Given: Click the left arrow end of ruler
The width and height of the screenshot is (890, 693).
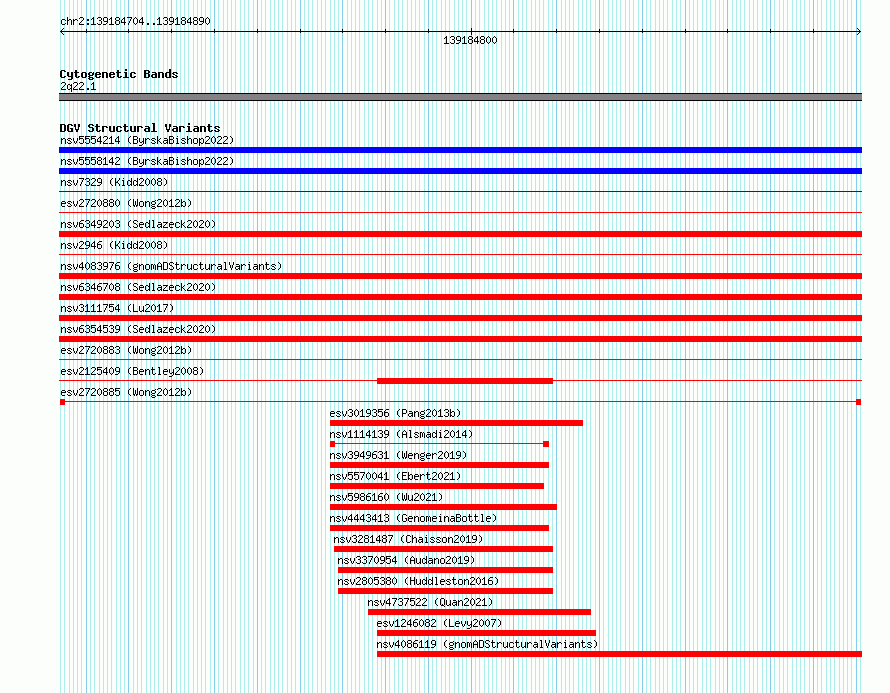Looking at the screenshot, I should 62,32.
